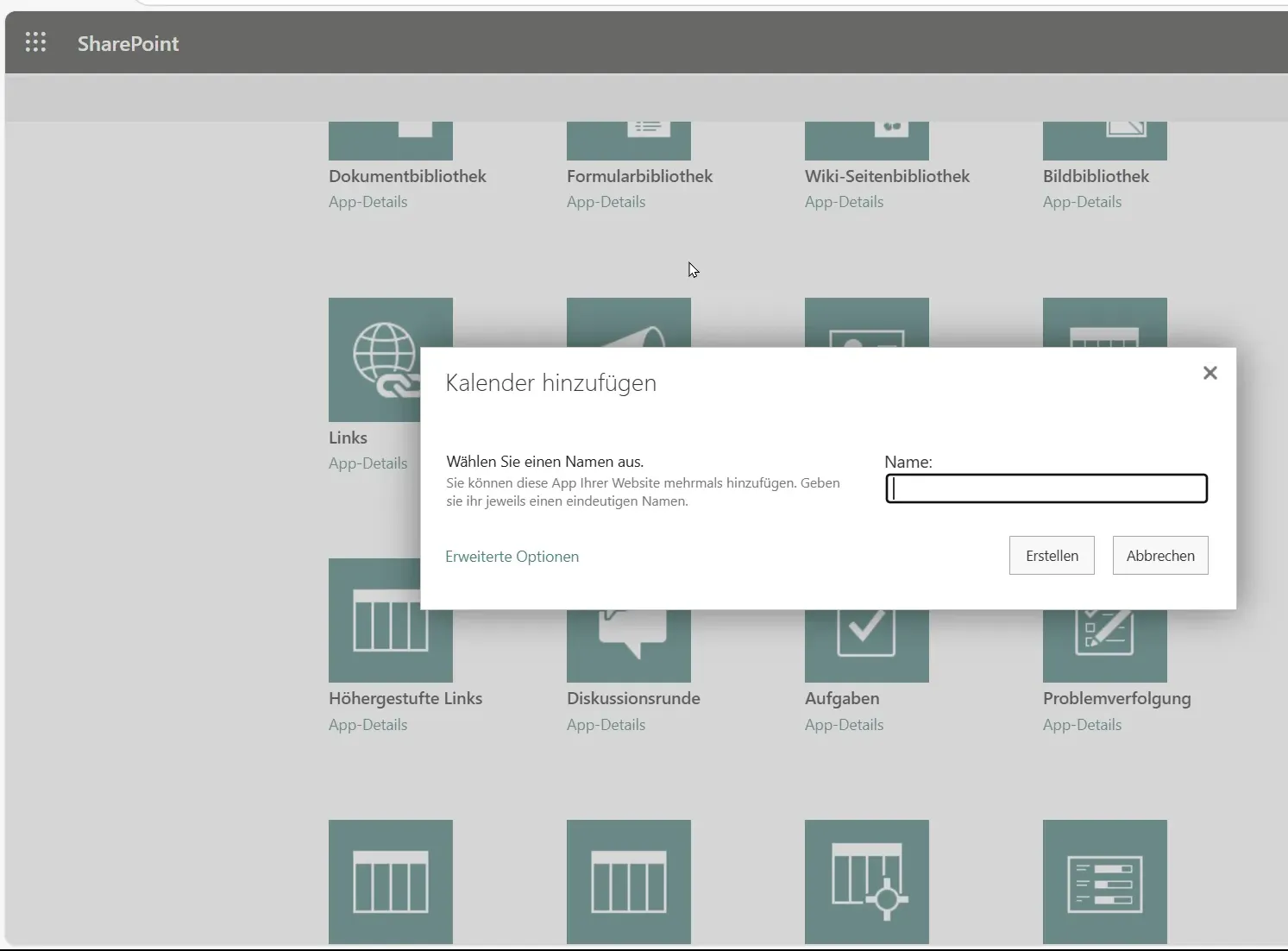This screenshot has width=1288, height=951.
Task: Open App-Details under Formularbibliothek
Action: click(606, 202)
